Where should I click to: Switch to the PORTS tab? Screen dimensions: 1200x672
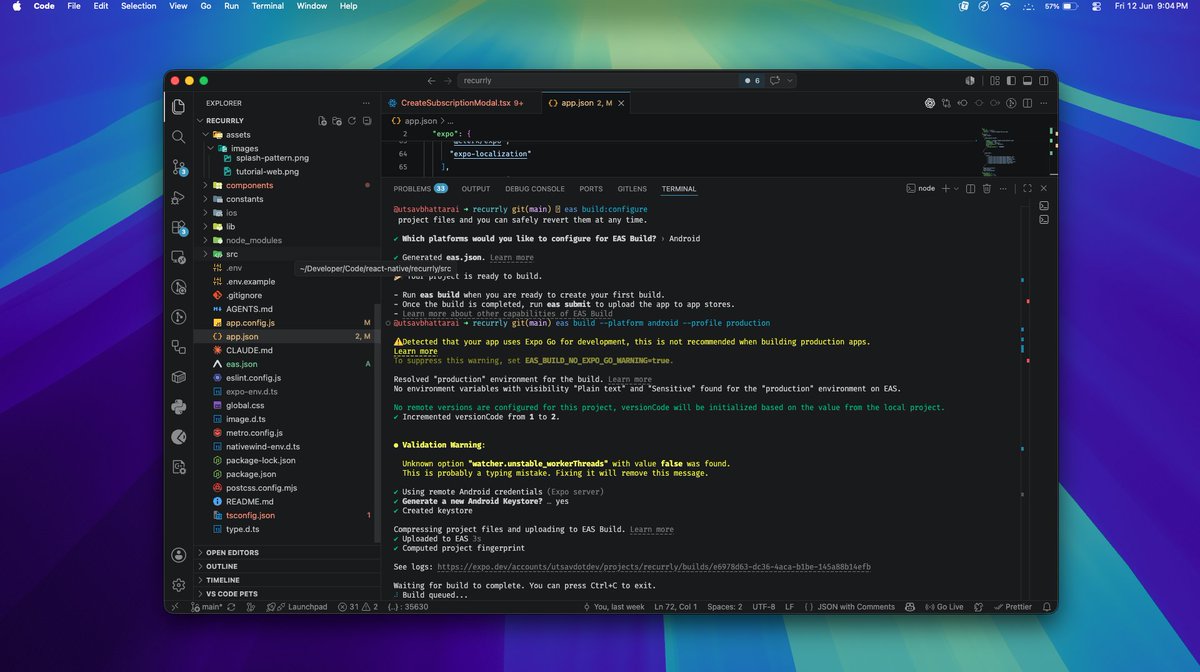click(591, 189)
